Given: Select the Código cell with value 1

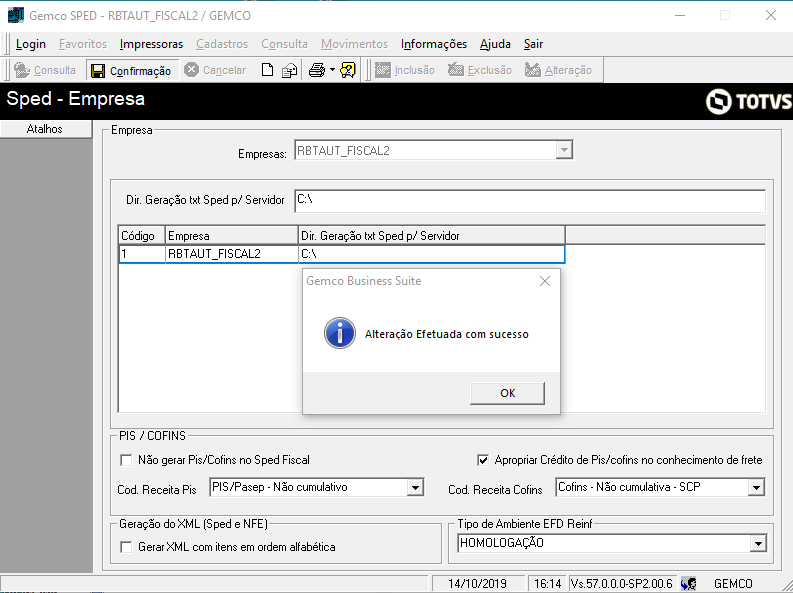Looking at the screenshot, I should click(x=142, y=254).
